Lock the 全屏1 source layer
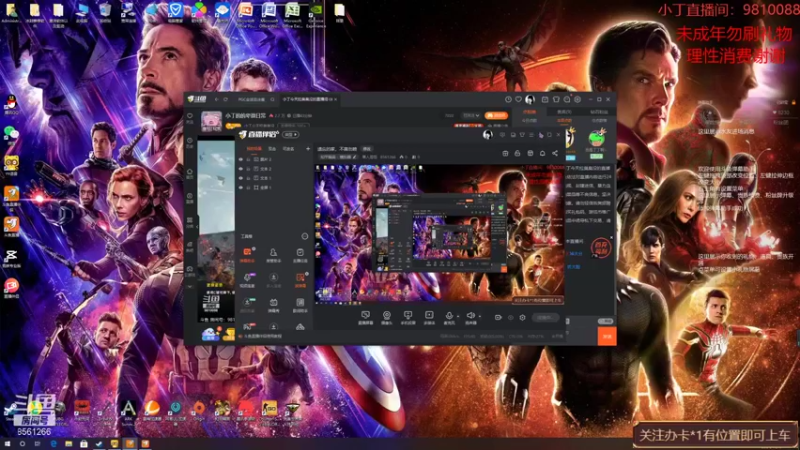The image size is (800, 450). [x=248, y=187]
